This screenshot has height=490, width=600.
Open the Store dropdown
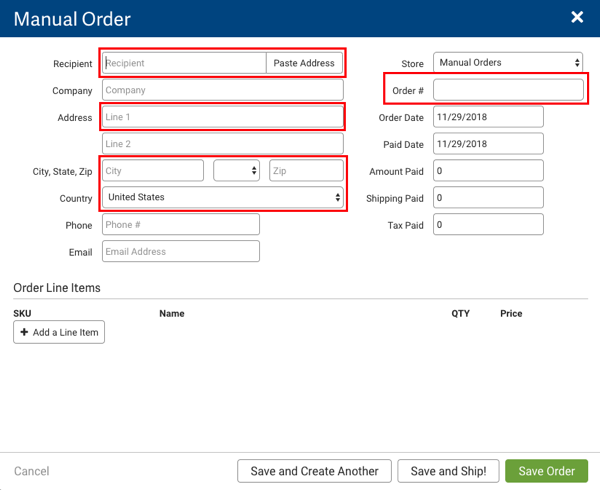pos(508,63)
